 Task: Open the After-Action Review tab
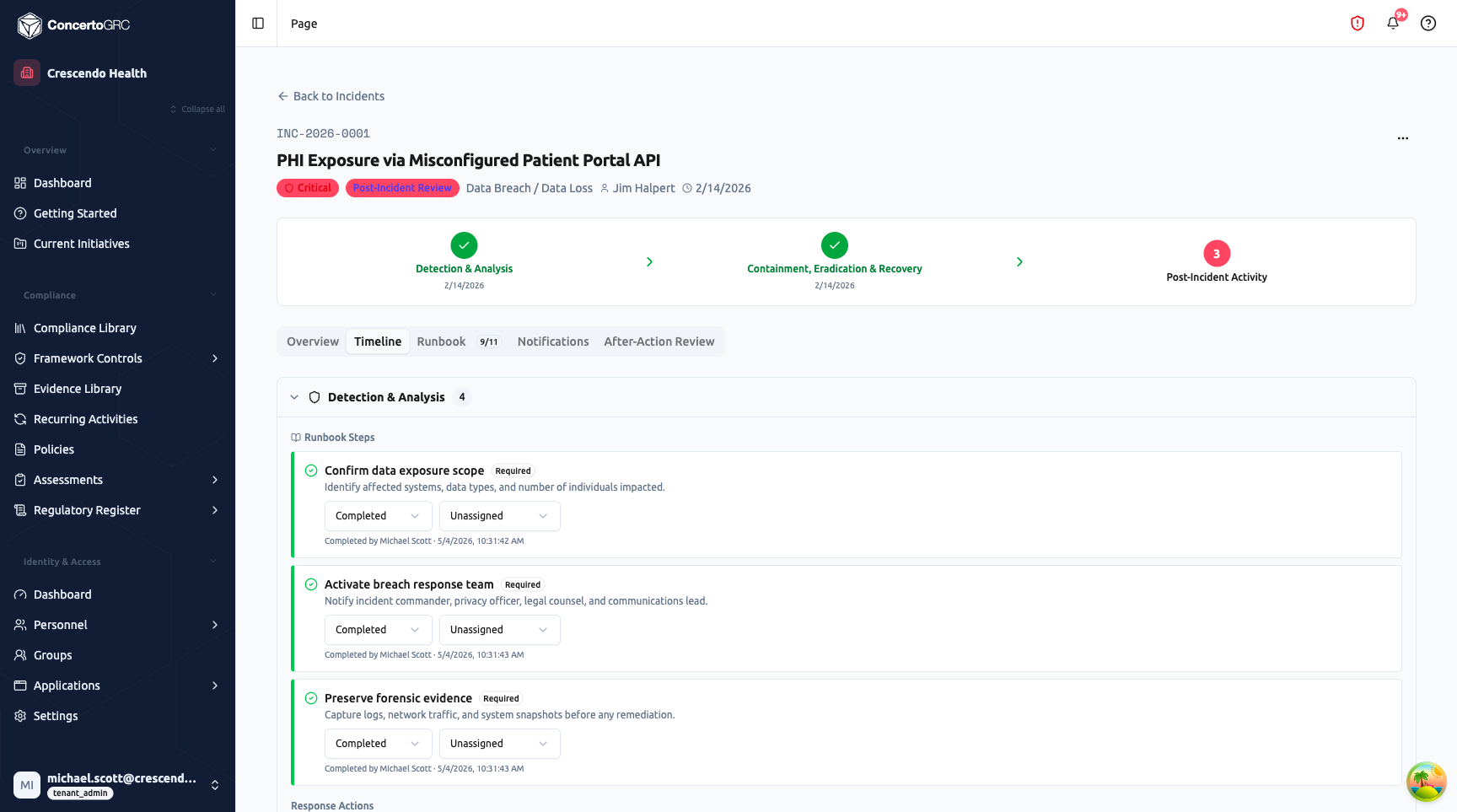659,341
